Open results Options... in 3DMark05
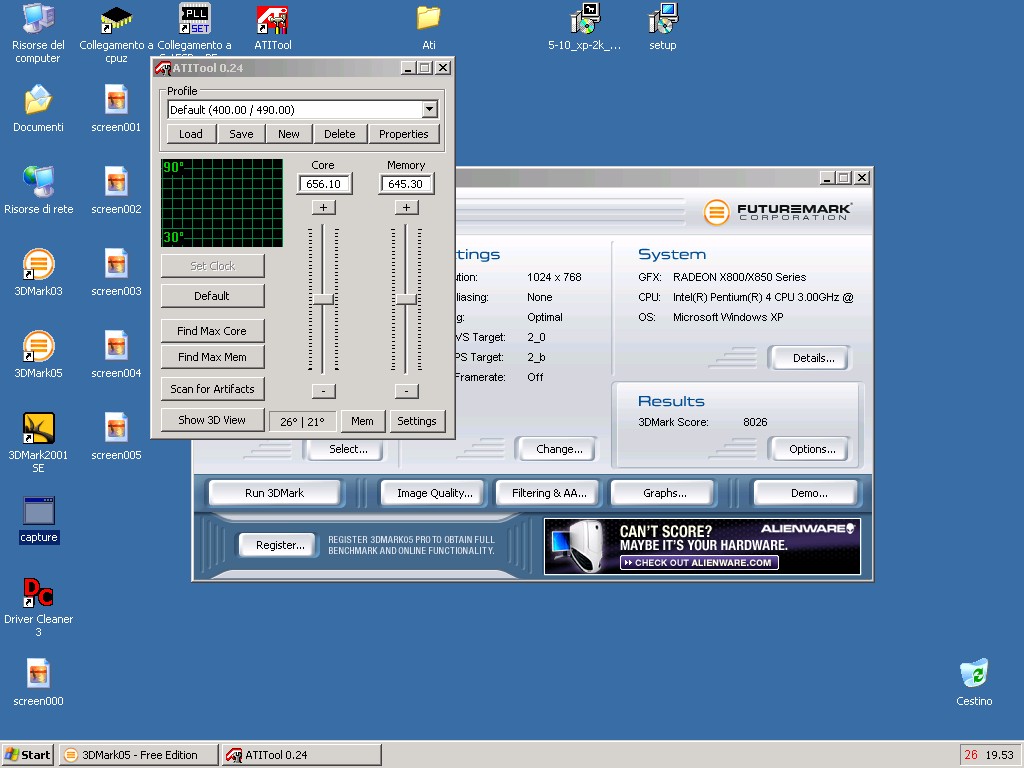1024x768 pixels. pyautogui.click(x=812, y=449)
